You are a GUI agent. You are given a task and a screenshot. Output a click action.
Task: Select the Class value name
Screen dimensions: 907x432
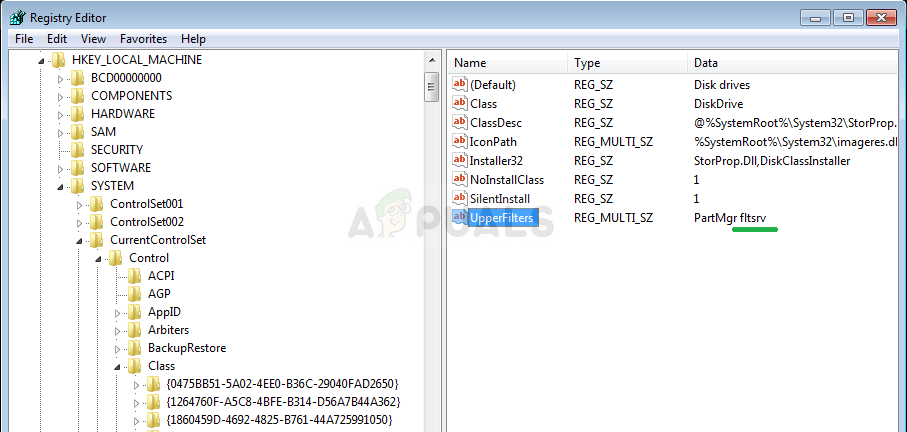(x=484, y=104)
